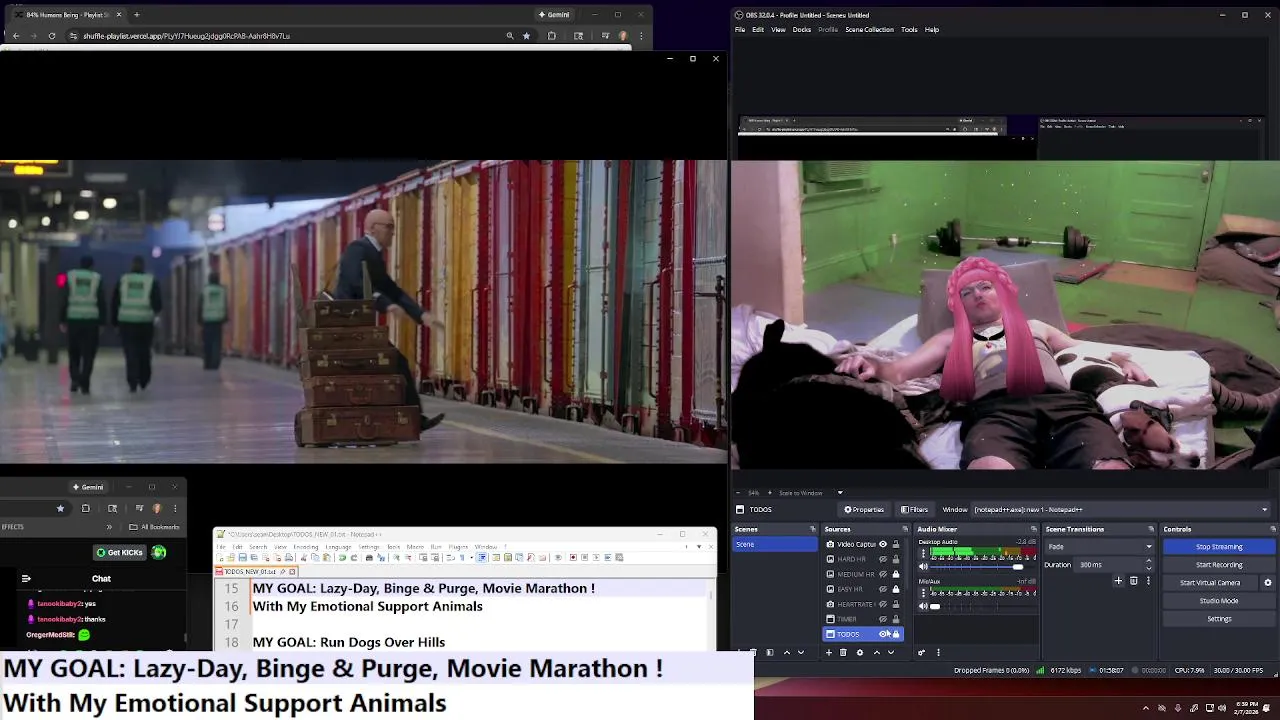Screen dimensions: 1280x720
Task: Pop out the Scene Transitions dock
Action: click(1151, 529)
